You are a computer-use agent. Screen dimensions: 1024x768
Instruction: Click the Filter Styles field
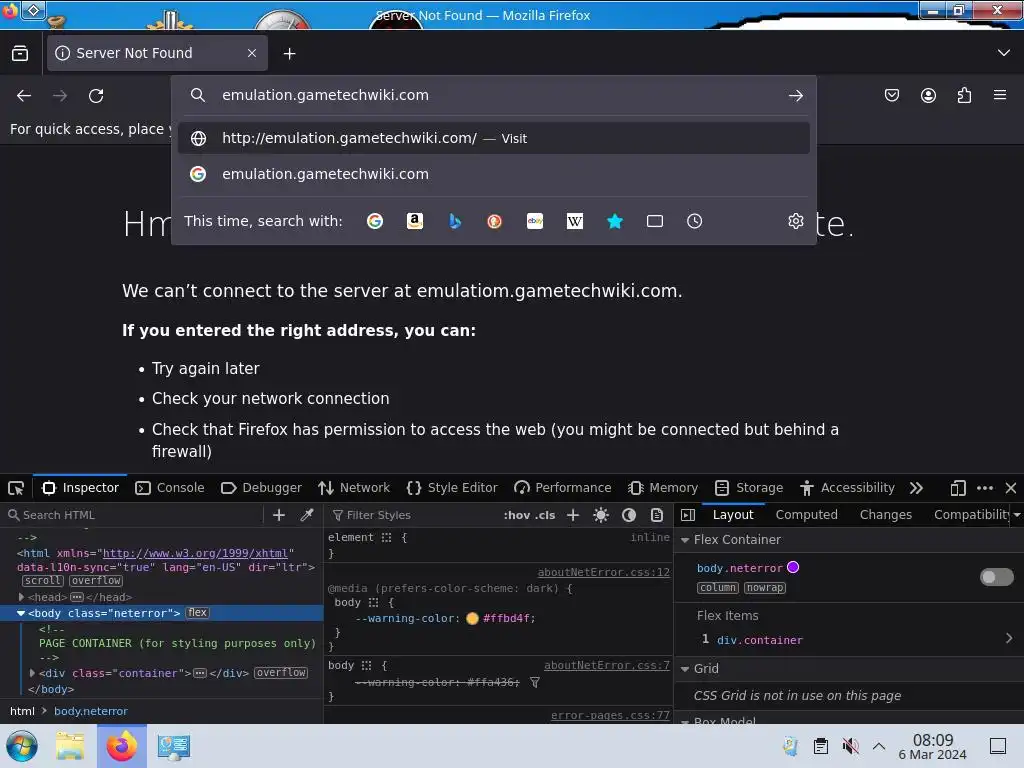point(411,515)
